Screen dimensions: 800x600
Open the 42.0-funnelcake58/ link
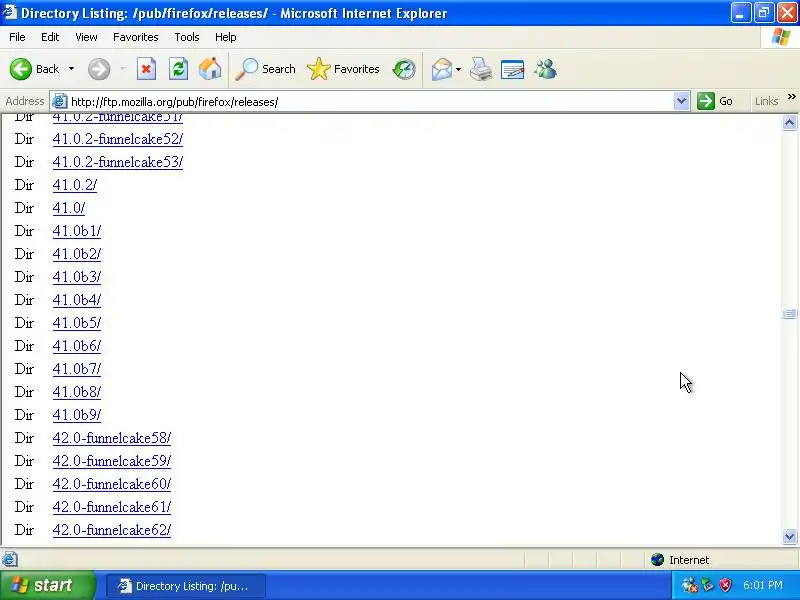(x=112, y=438)
